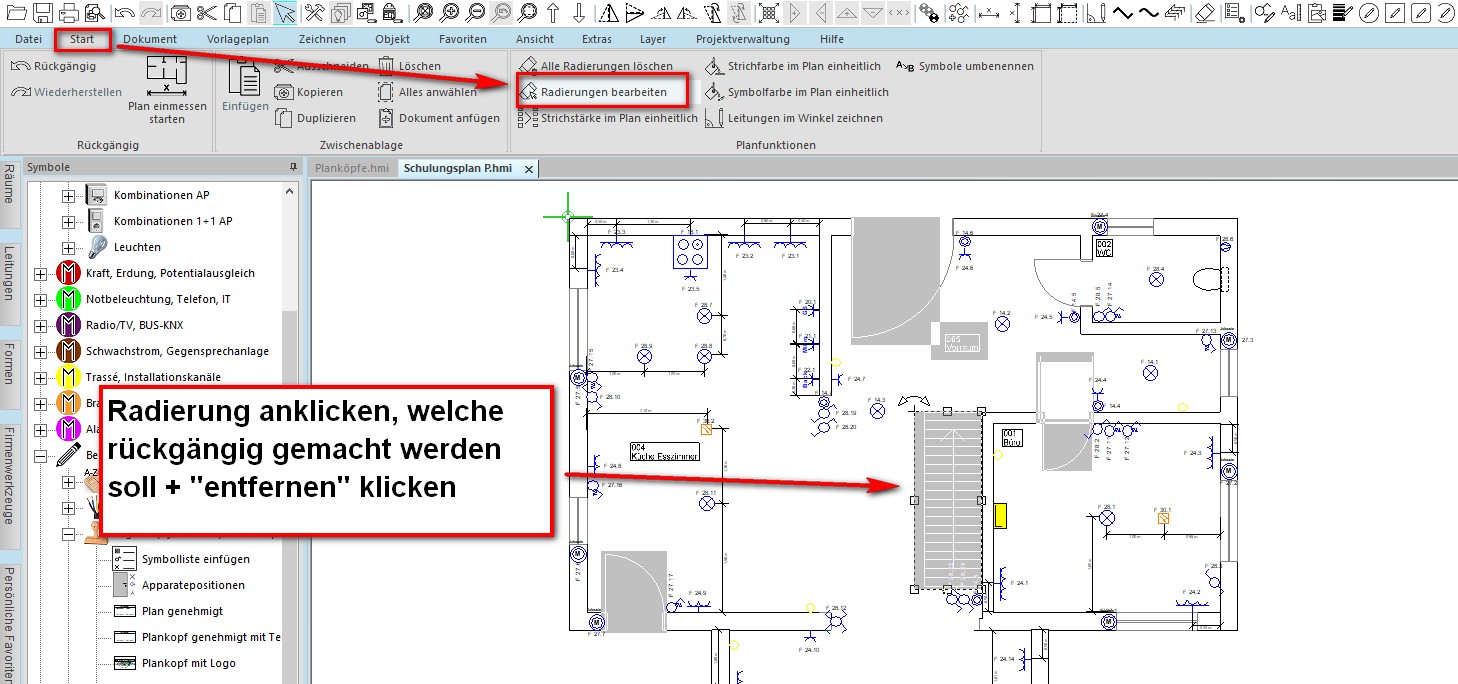Click the eraser tool icon in top toolbar

click(x=1205, y=13)
